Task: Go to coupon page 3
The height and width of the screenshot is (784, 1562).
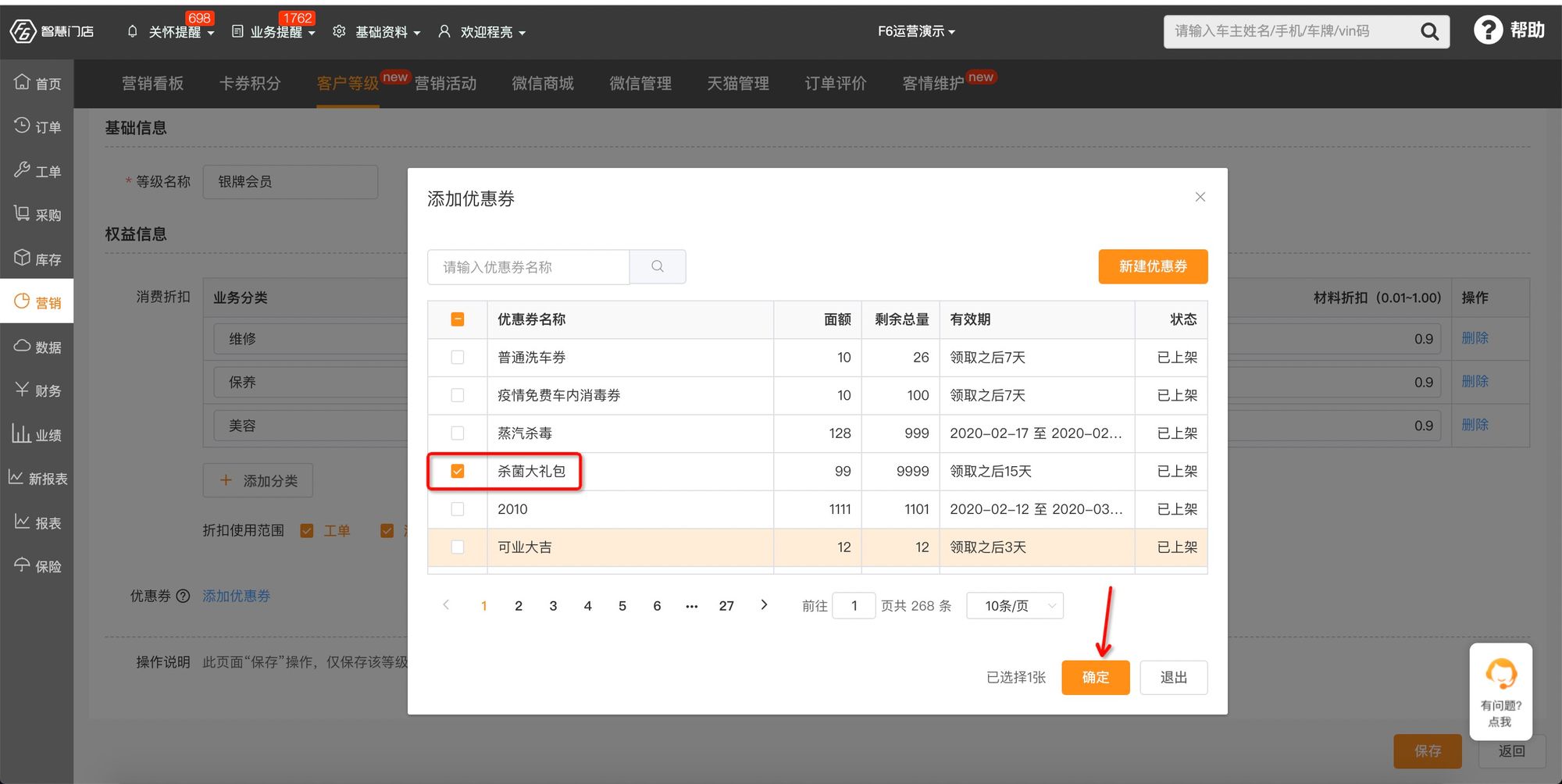Action: [x=553, y=606]
